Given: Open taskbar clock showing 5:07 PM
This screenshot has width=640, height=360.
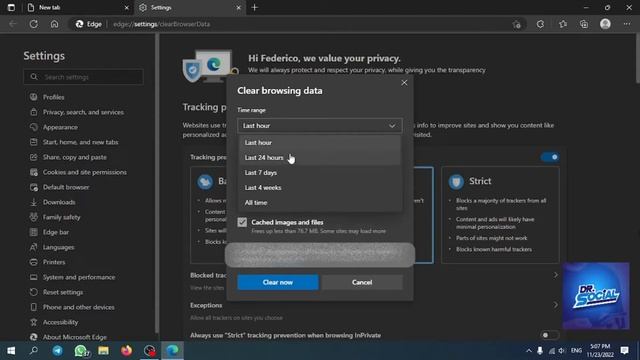Looking at the screenshot, I should click(600, 351).
